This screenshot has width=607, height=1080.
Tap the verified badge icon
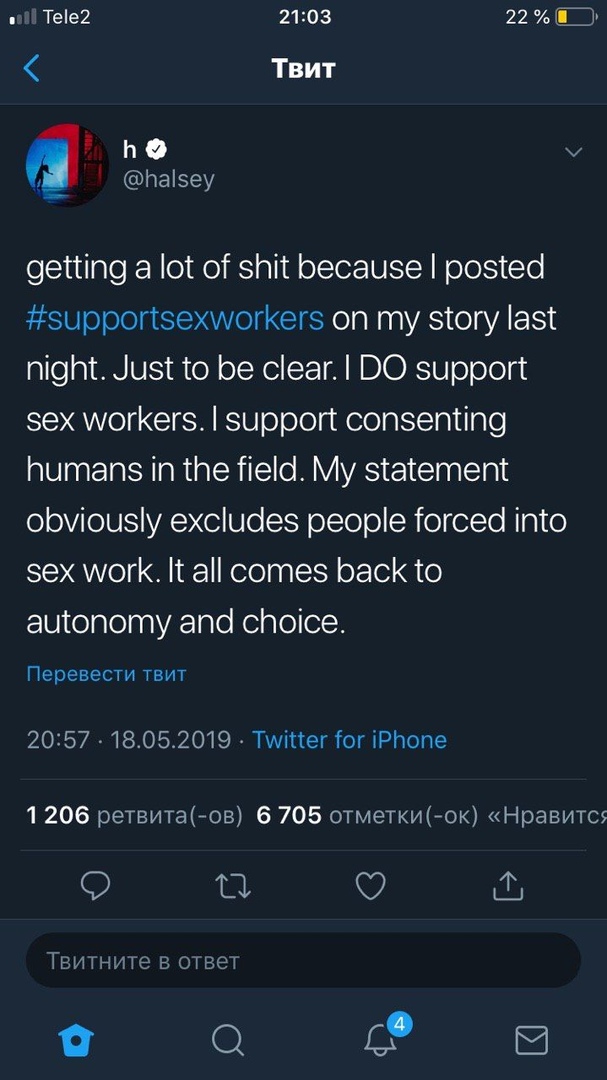(x=158, y=150)
